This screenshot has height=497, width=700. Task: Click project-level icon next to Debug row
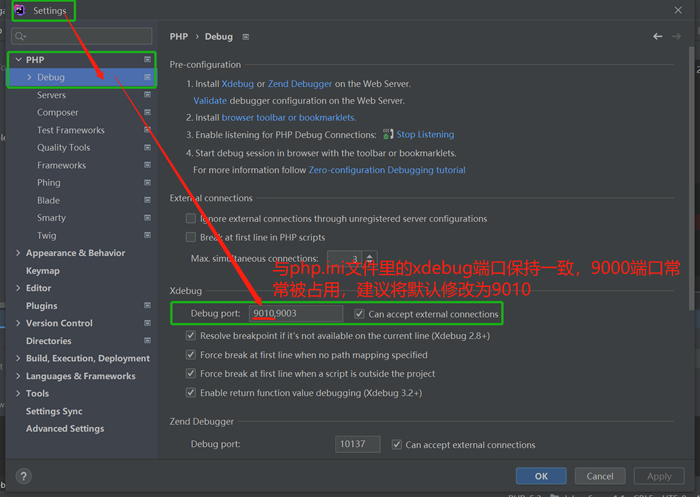point(147,77)
